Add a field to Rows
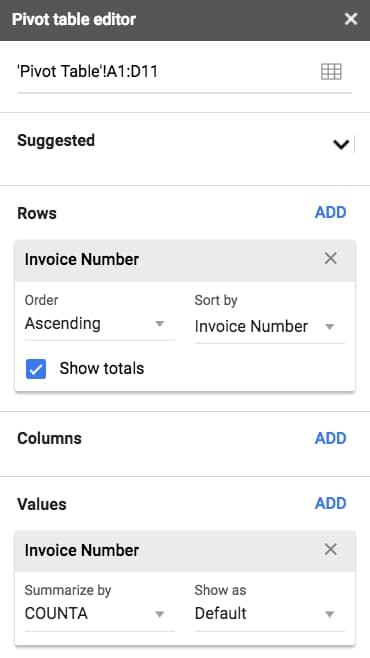Viewport: 370px width, 658px height. [x=331, y=212]
